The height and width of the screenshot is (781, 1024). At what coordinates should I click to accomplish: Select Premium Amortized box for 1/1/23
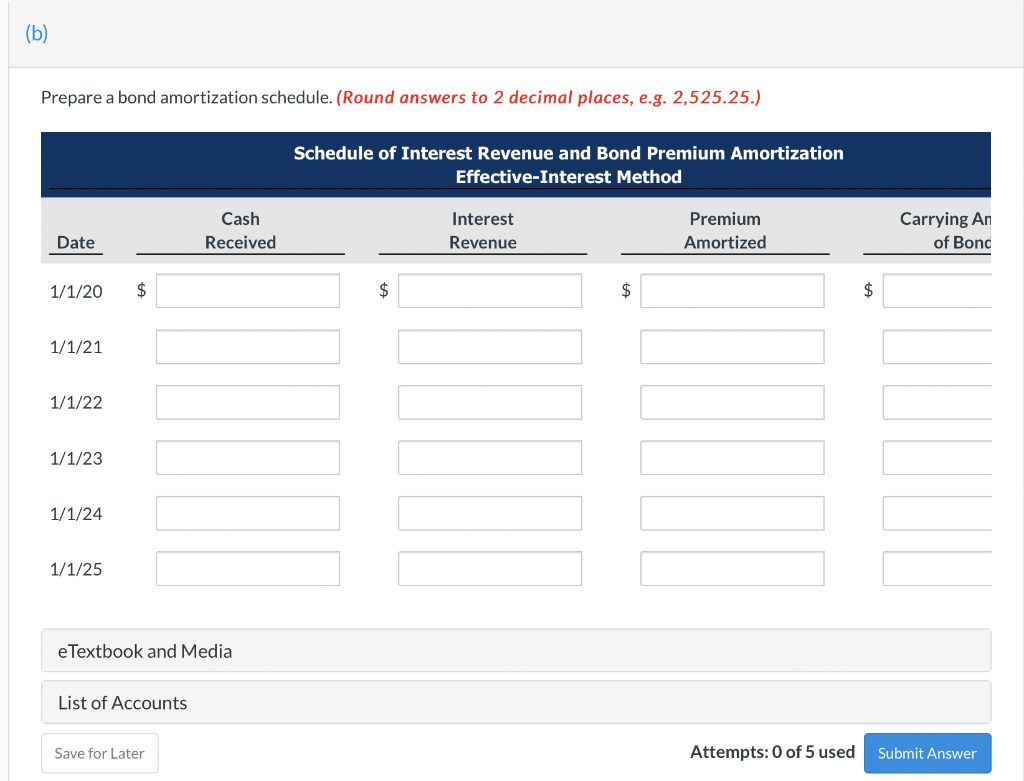click(732, 458)
